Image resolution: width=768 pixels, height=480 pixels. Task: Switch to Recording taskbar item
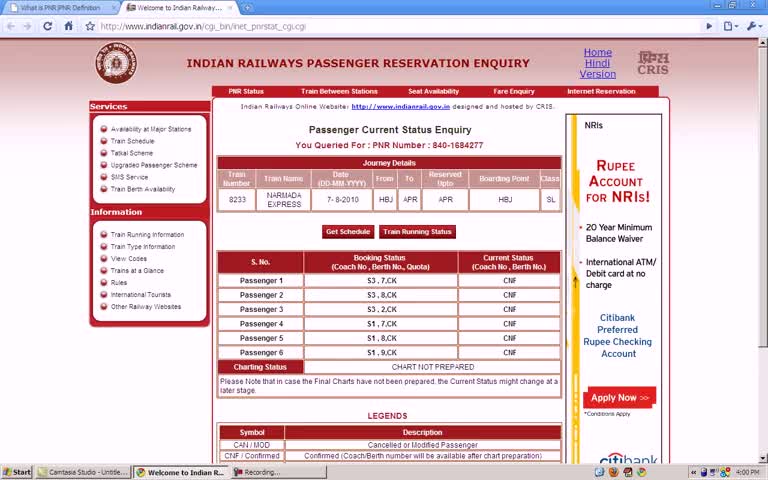[x=279, y=472]
